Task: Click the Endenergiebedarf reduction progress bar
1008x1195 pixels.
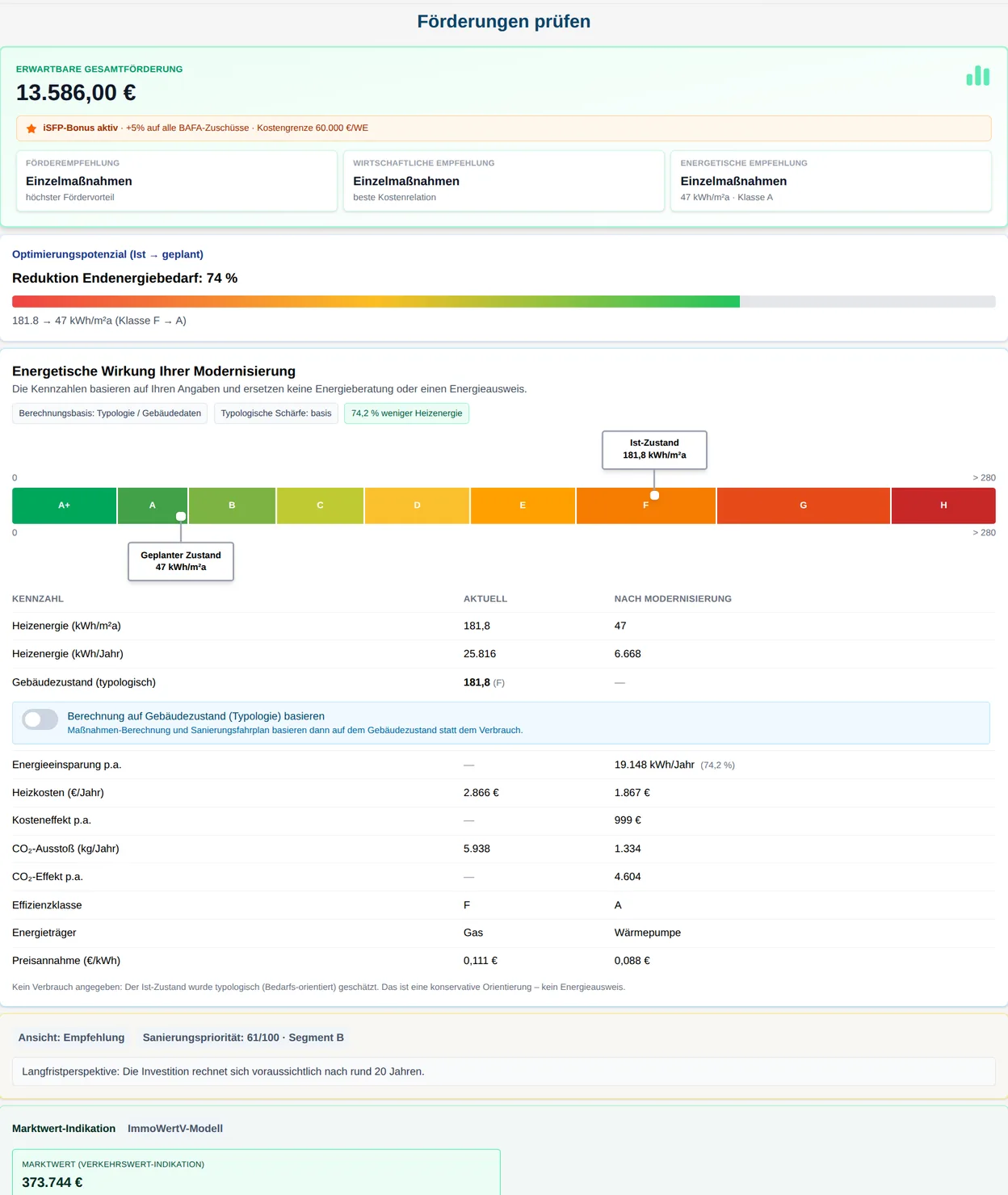Action: point(504,302)
